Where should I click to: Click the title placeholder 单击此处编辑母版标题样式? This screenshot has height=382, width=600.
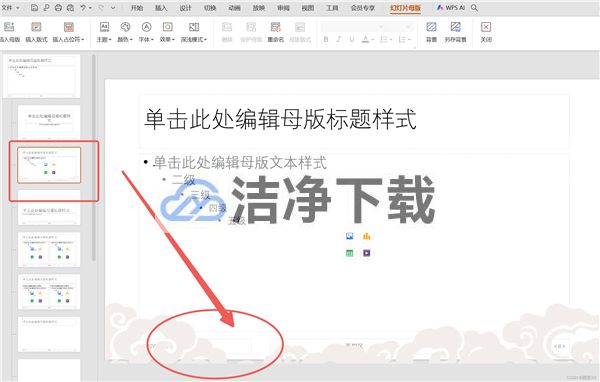tap(280, 119)
